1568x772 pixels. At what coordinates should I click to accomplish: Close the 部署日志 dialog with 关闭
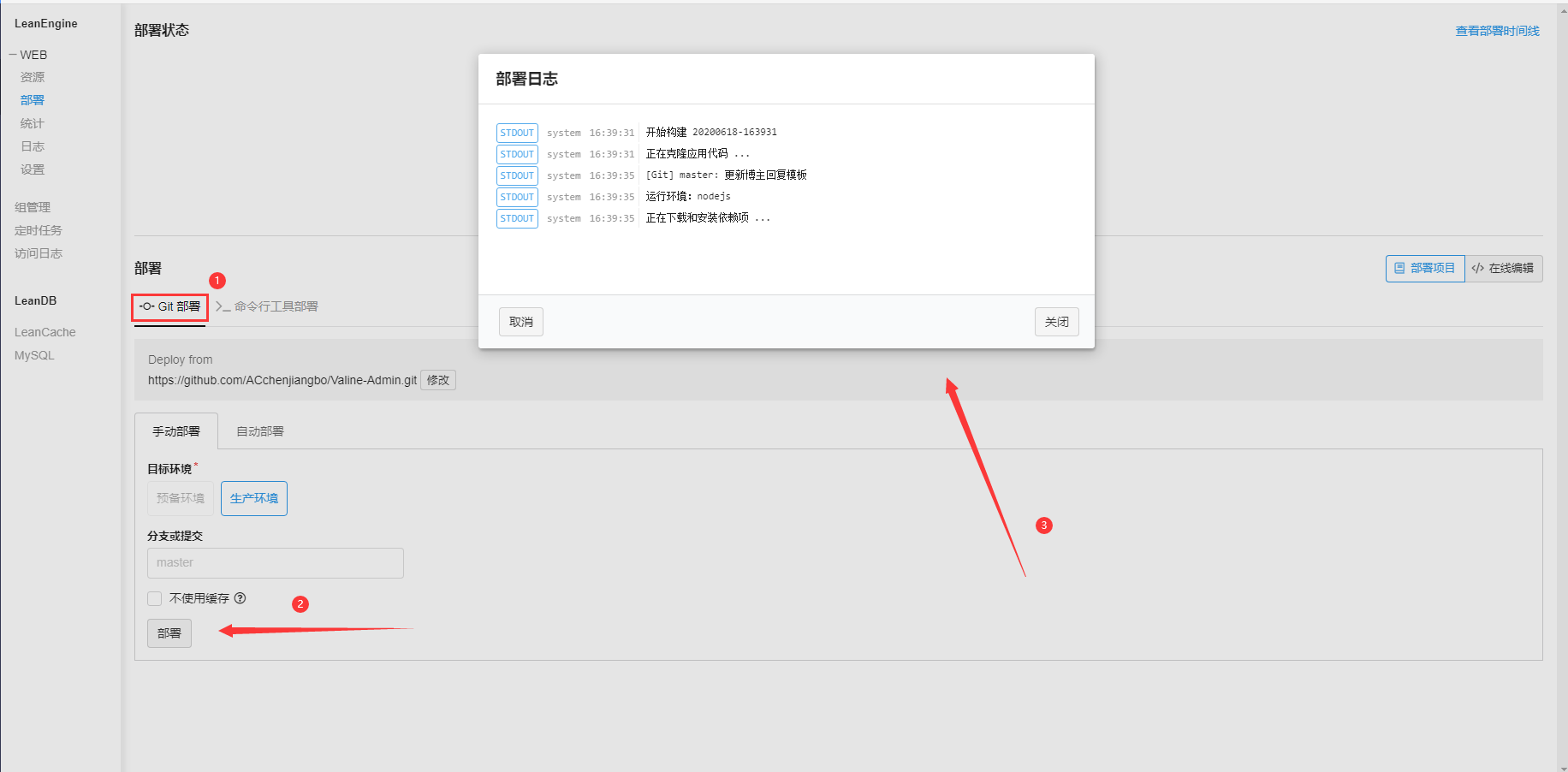tap(1056, 322)
